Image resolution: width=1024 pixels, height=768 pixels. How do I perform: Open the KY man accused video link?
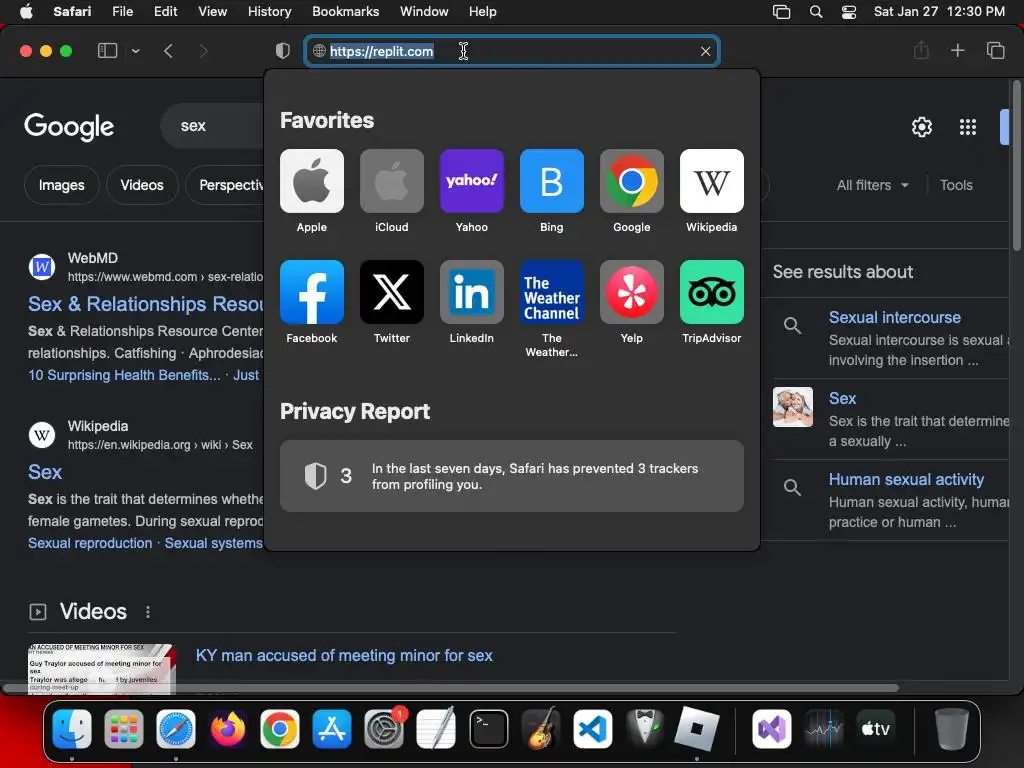(x=344, y=656)
